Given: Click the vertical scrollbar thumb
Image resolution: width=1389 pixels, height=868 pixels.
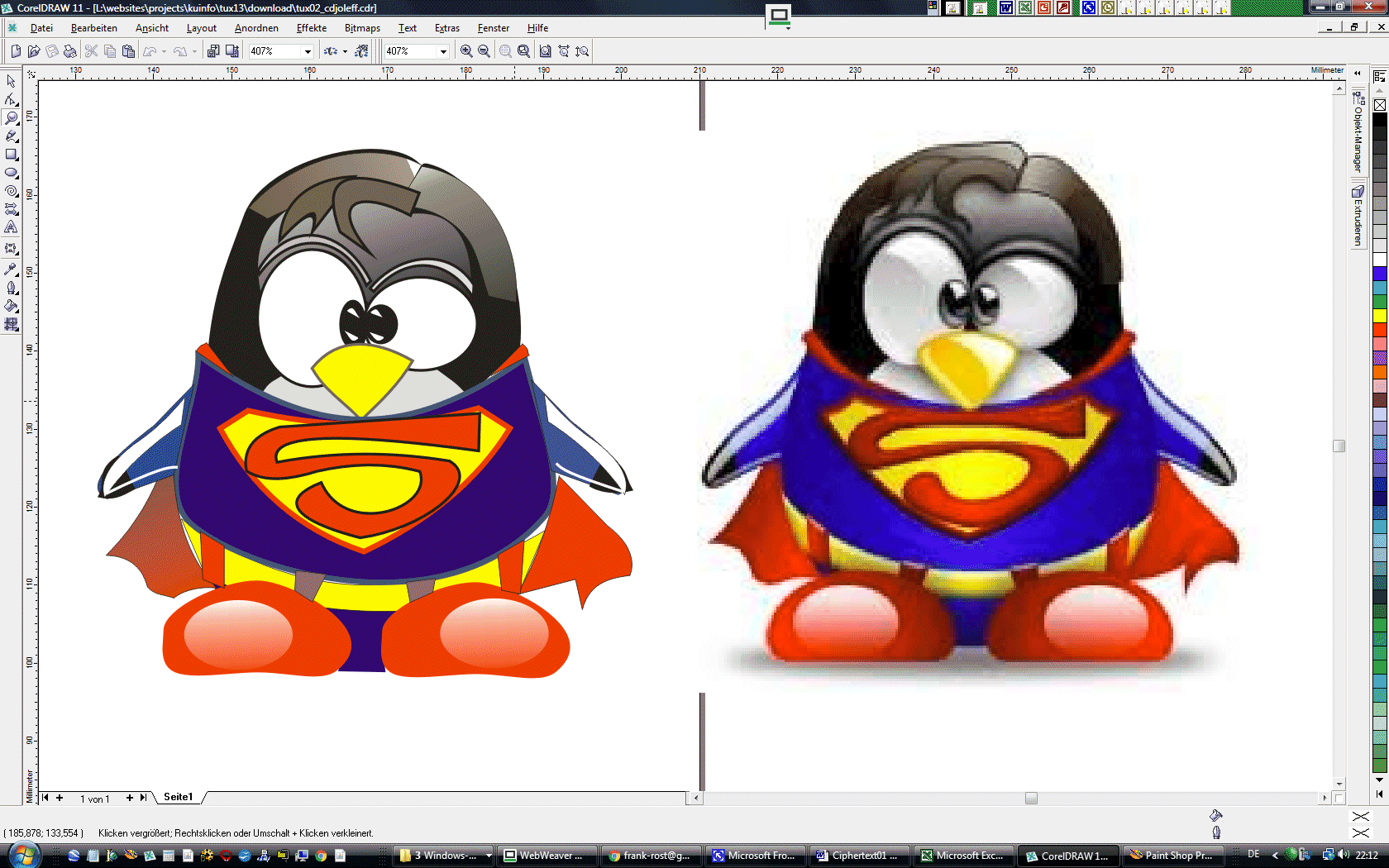Looking at the screenshot, I should coord(1339,446).
